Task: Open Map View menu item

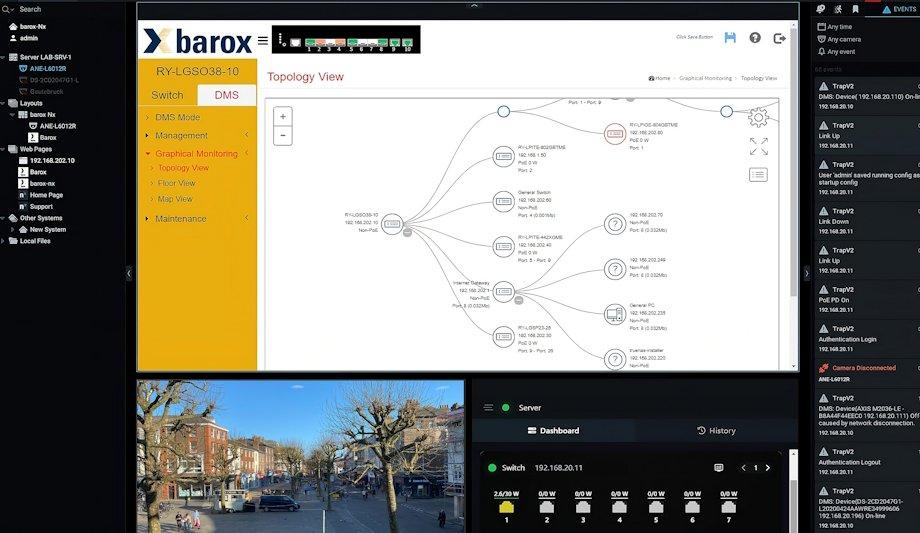Action: click(175, 199)
